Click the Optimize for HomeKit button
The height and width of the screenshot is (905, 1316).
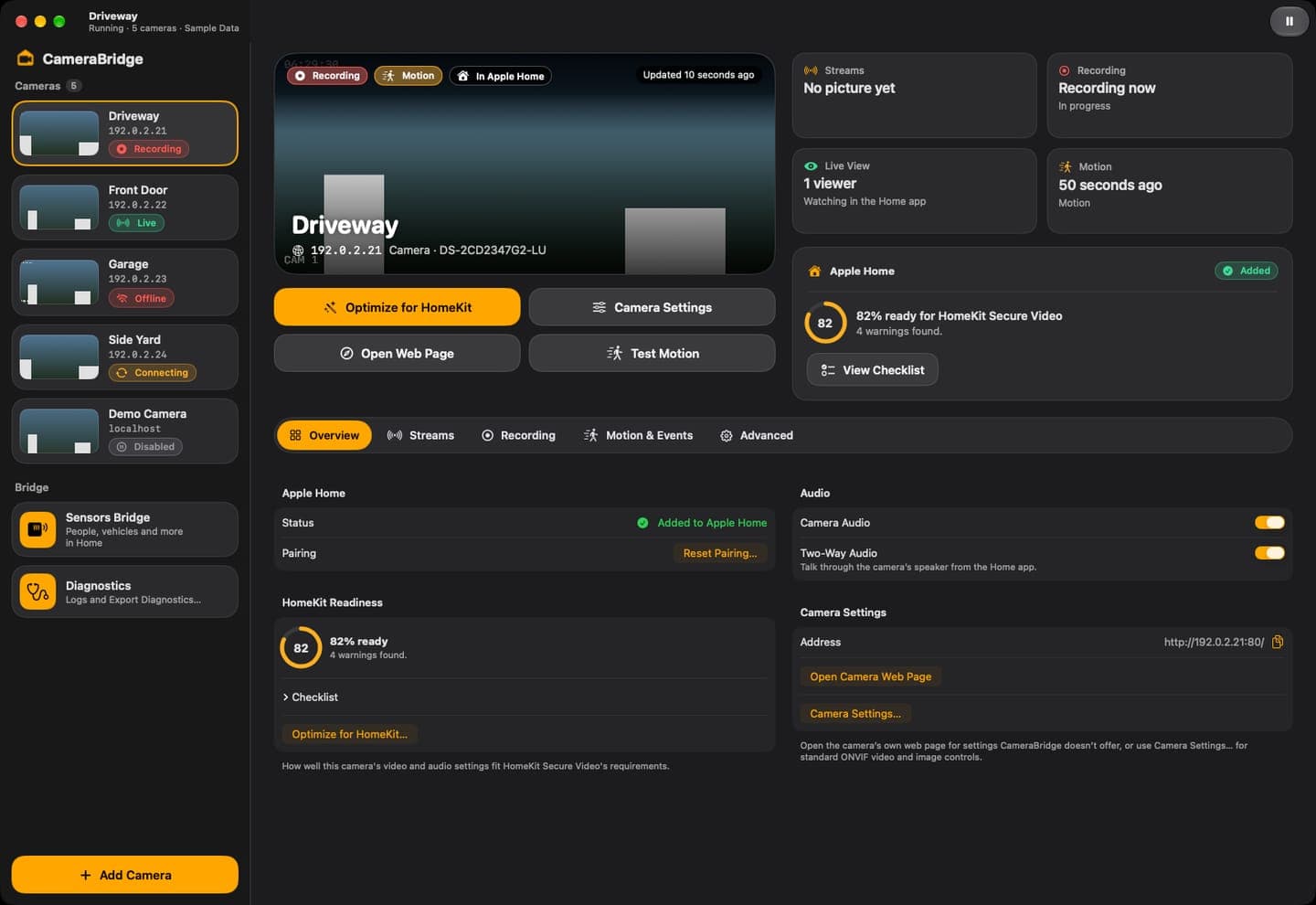click(397, 307)
